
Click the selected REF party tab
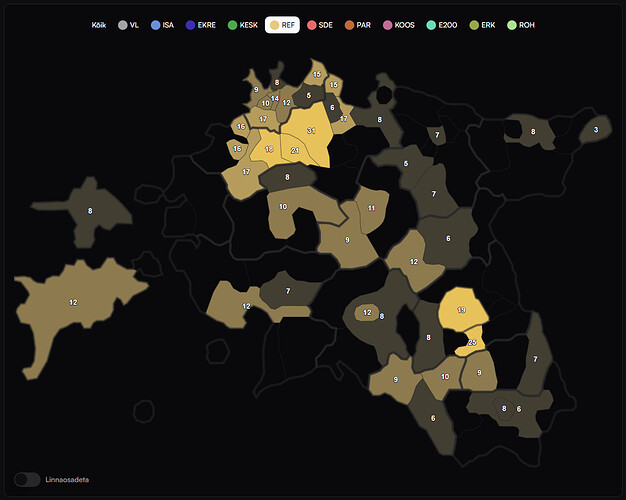(282, 25)
